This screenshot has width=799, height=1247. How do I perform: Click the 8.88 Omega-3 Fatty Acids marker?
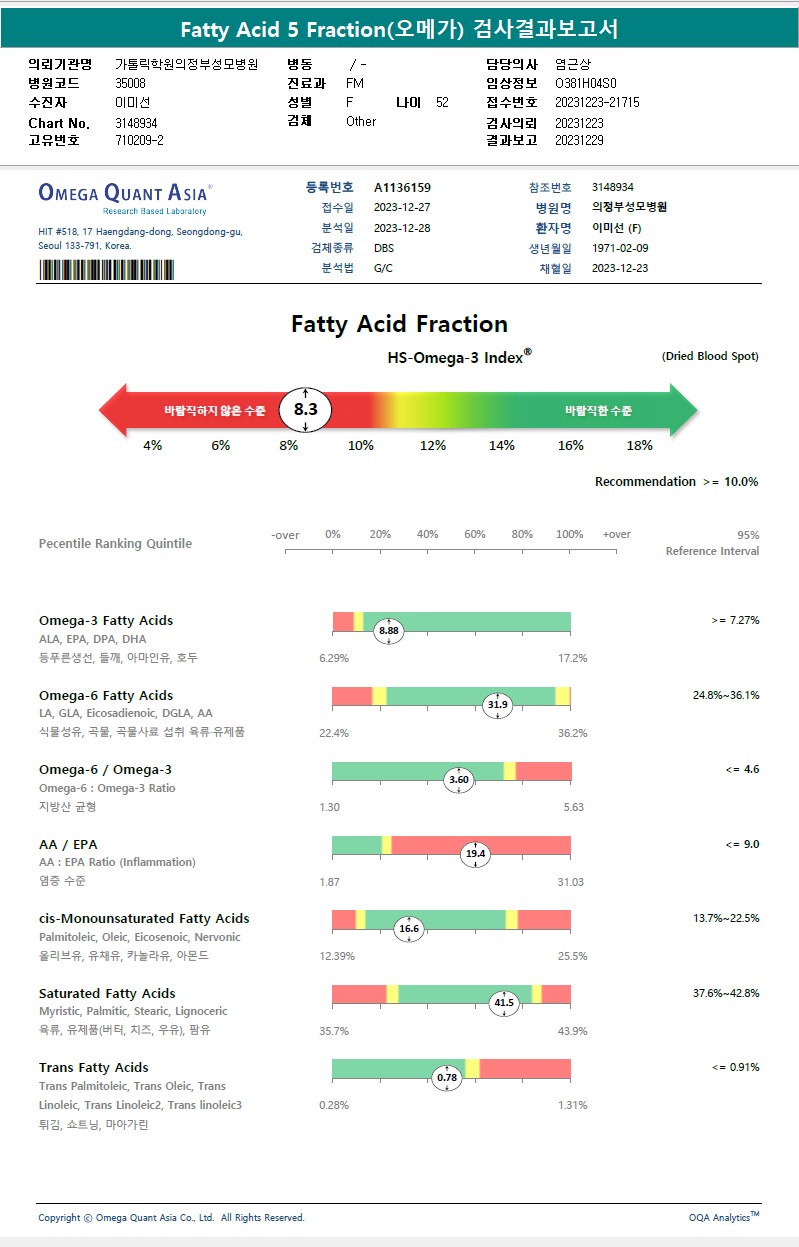388,631
